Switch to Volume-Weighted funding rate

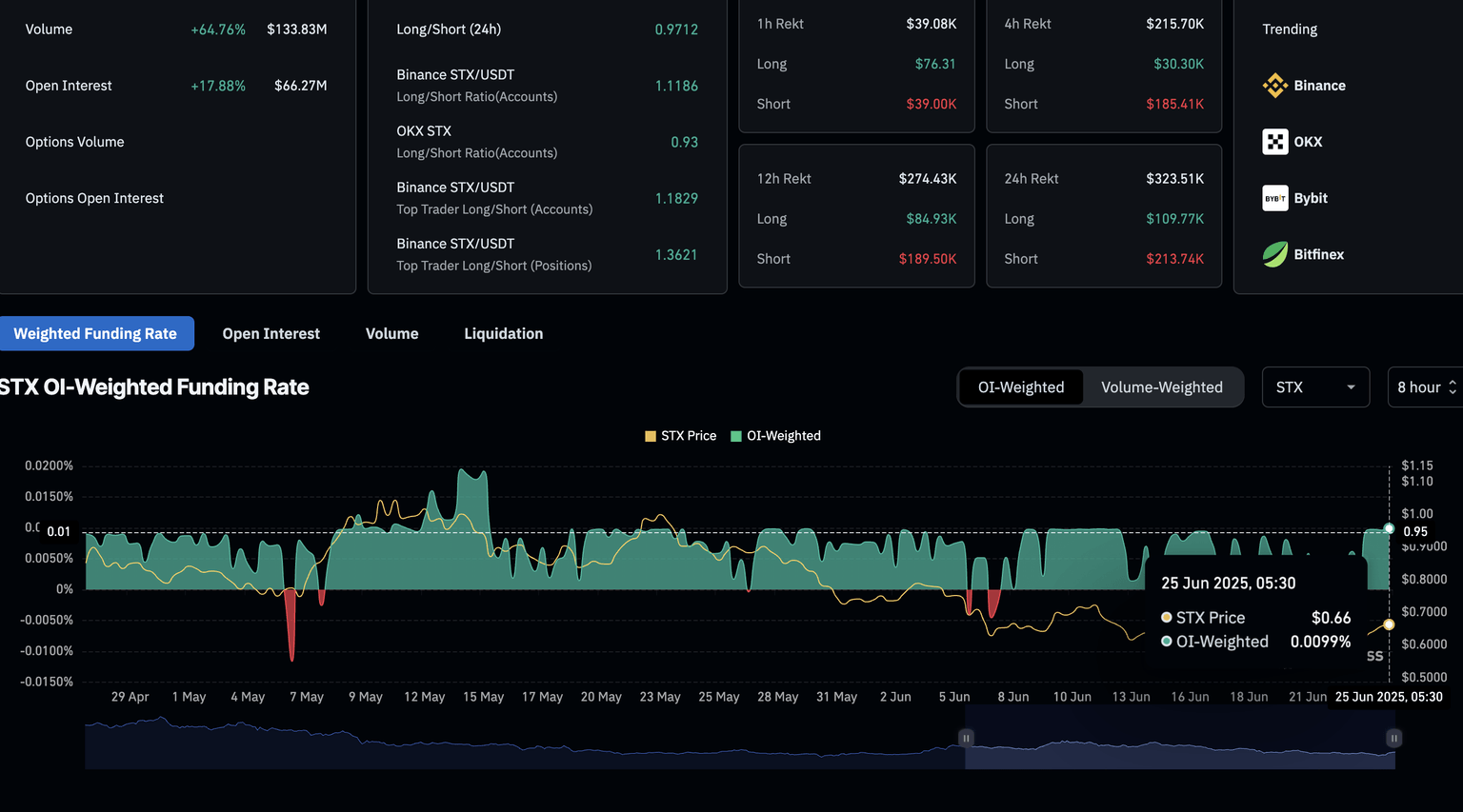point(1161,387)
